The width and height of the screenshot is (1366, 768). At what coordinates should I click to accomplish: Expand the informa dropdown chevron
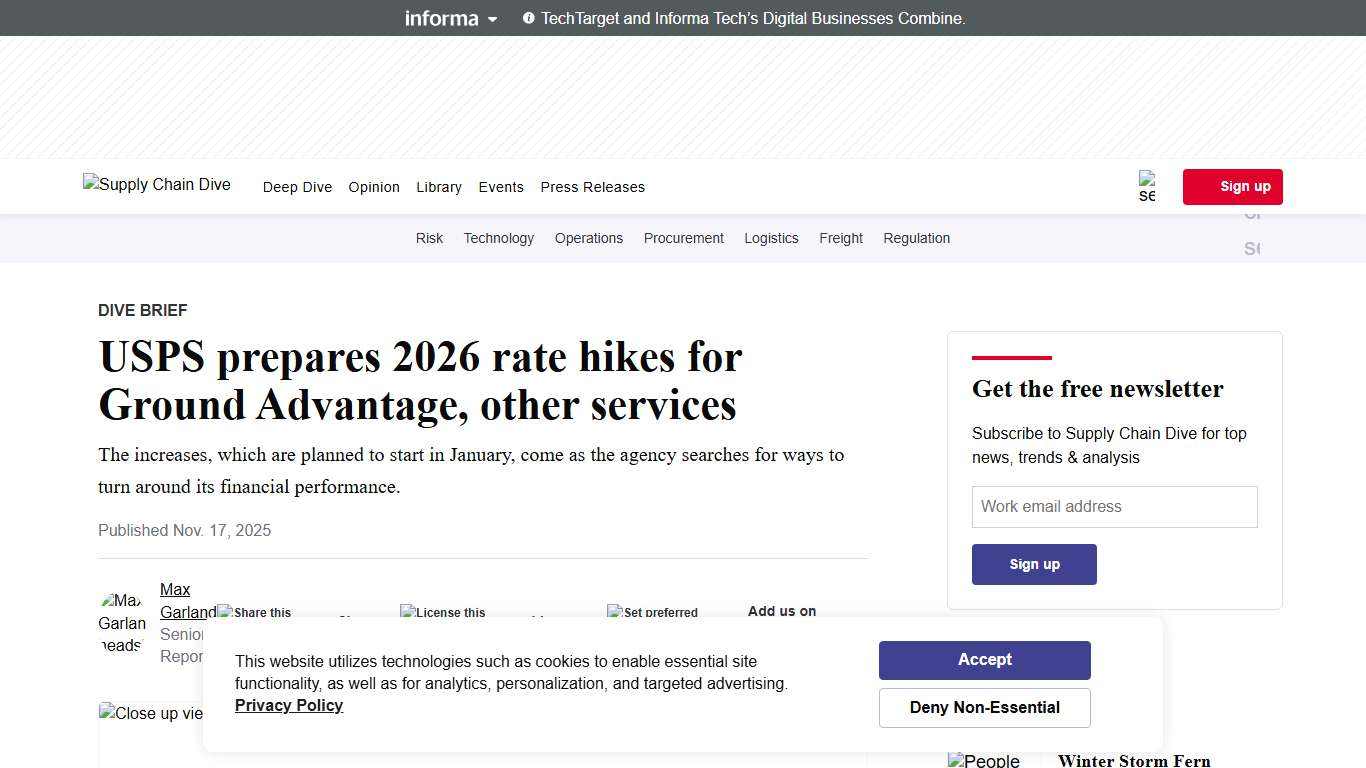492,19
